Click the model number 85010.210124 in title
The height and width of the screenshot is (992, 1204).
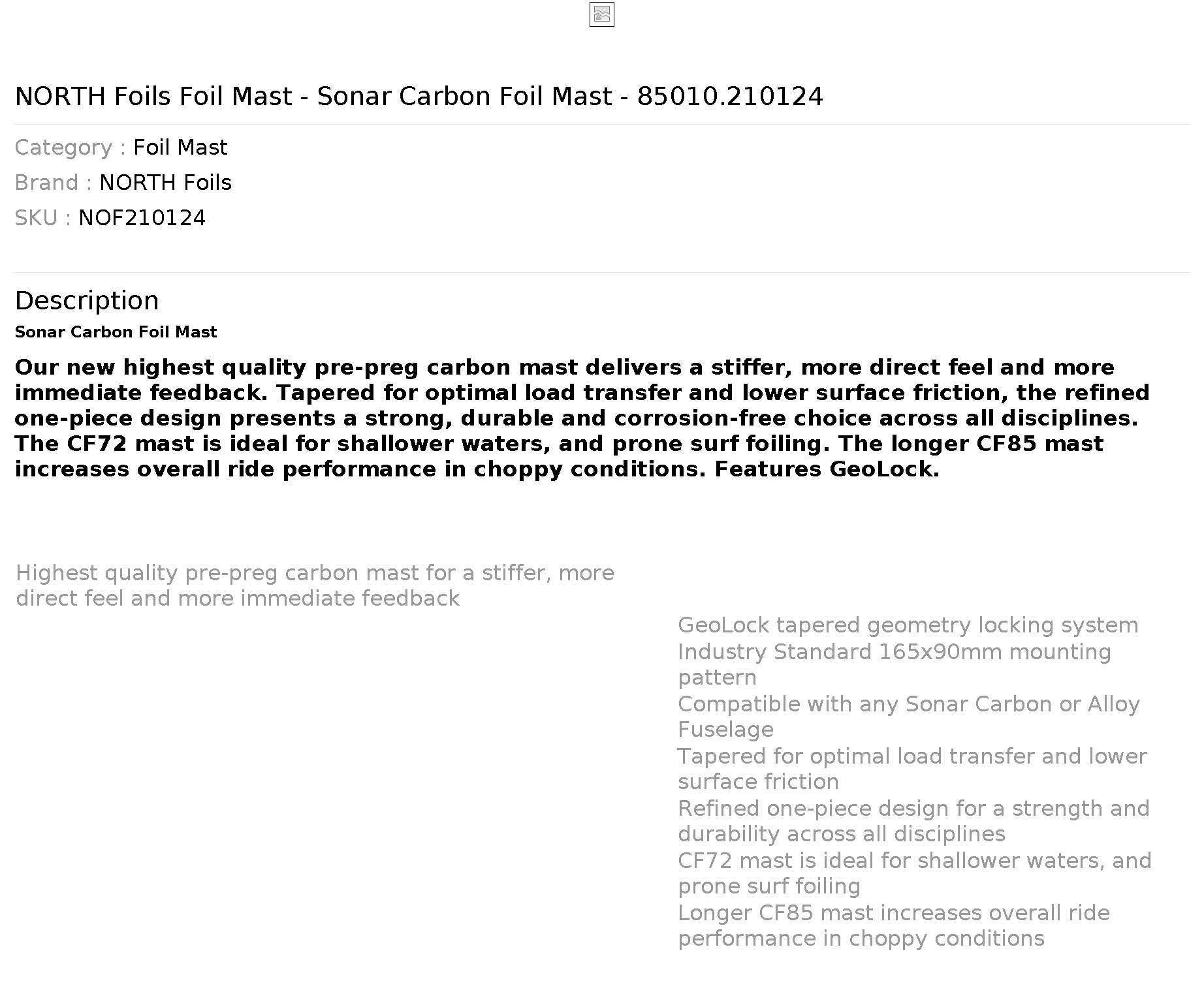point(730,97)
